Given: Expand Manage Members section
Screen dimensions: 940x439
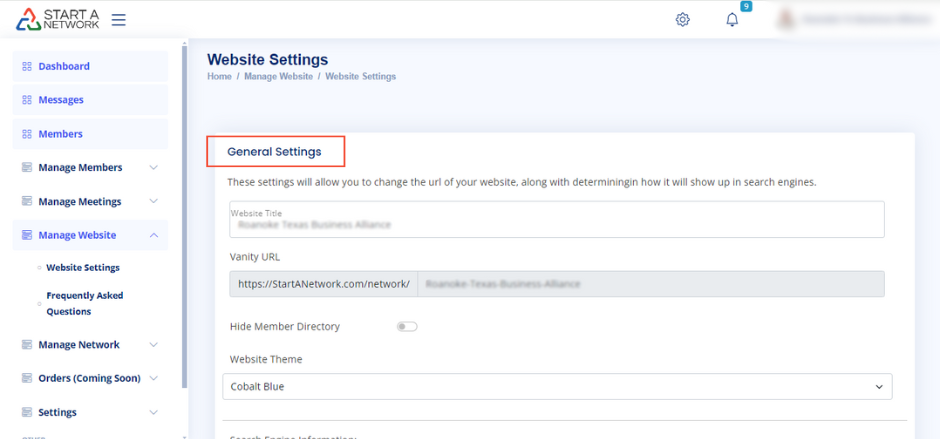Looking at the screenshot, I should tap(153, 168).
